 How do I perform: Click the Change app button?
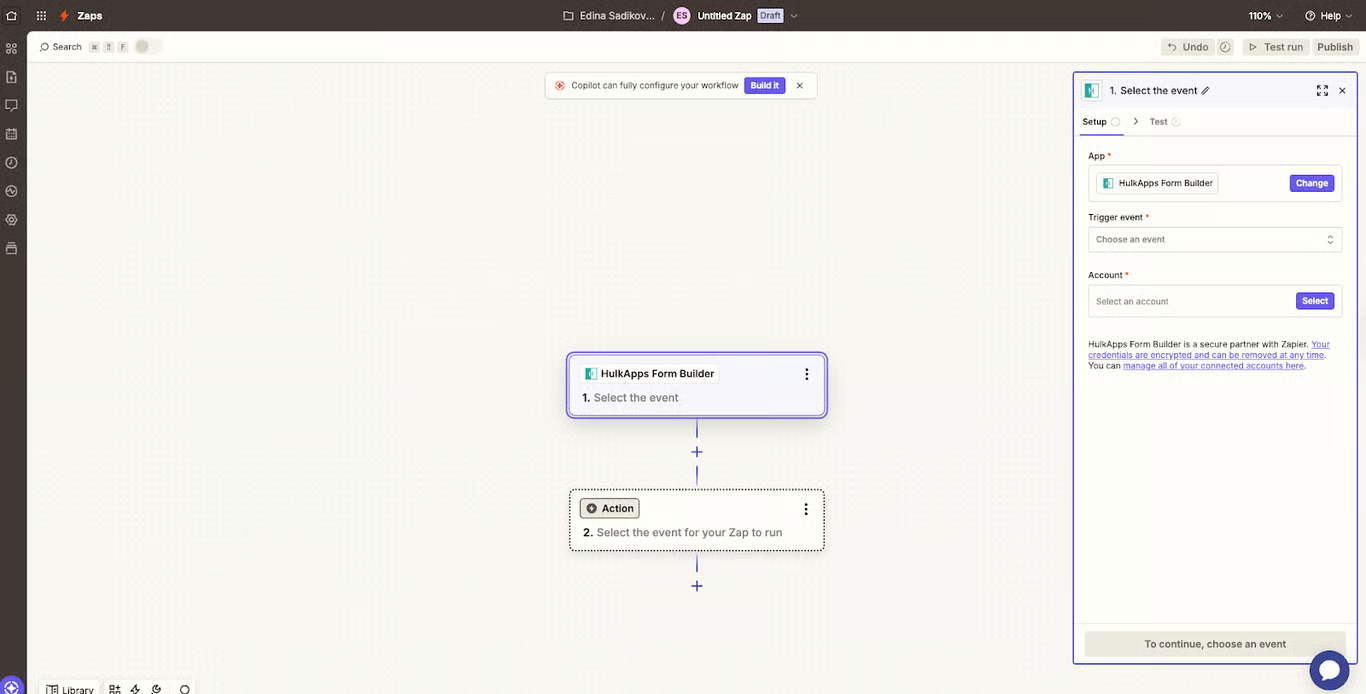(x=1312, y=183)
